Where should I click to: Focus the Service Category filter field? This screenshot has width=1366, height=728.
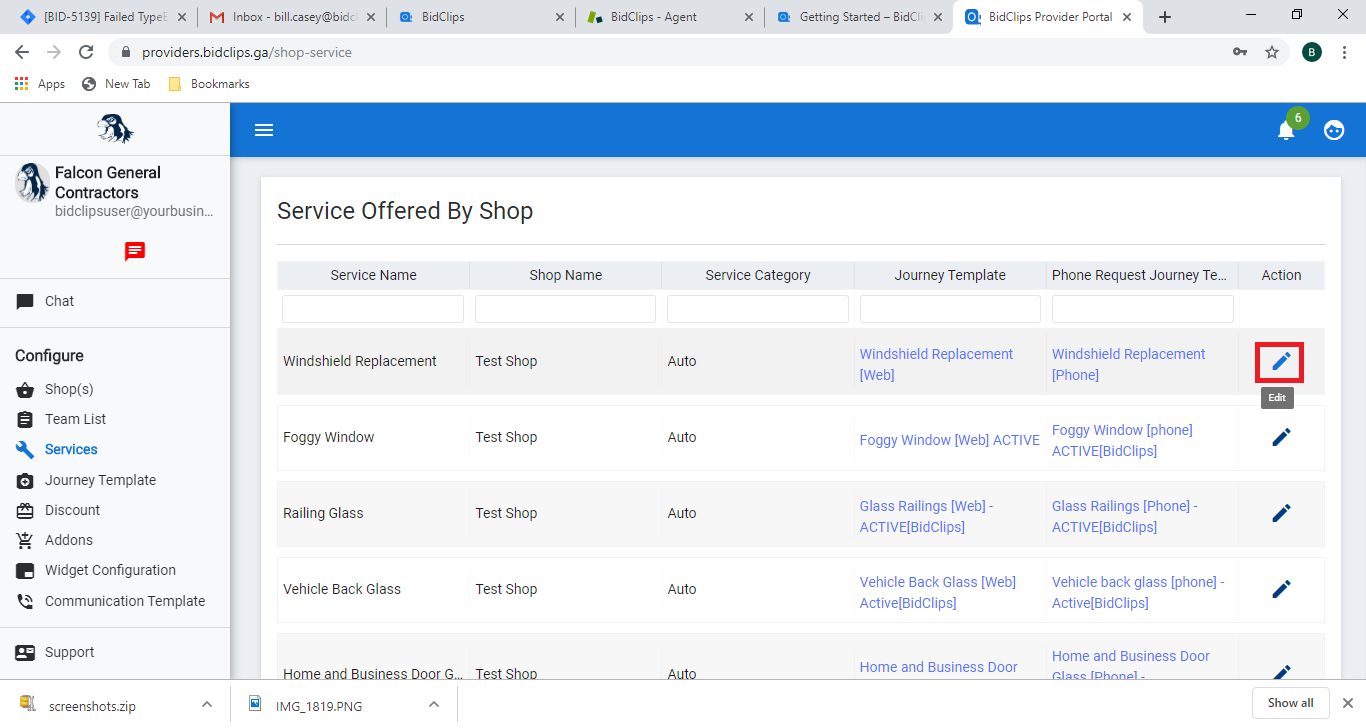[758, 309]
